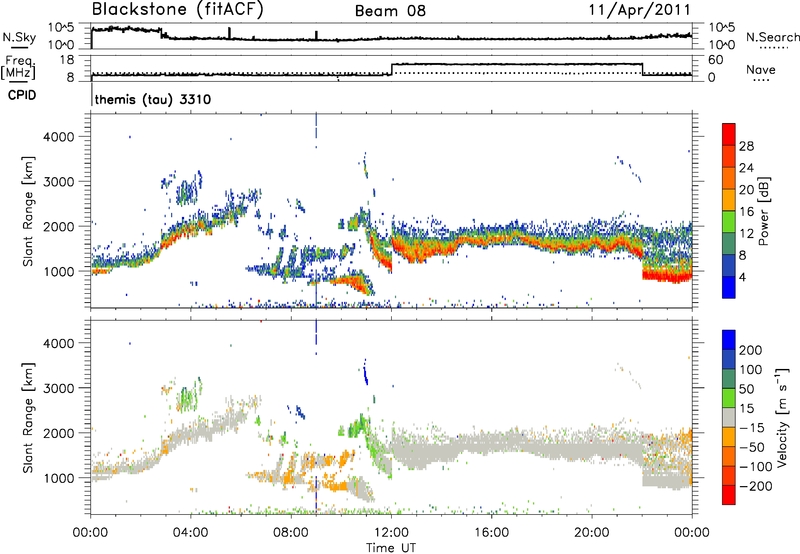Click the '16' power colorbar tick value
The image size is (800, 554).
(x=746, y=212)
